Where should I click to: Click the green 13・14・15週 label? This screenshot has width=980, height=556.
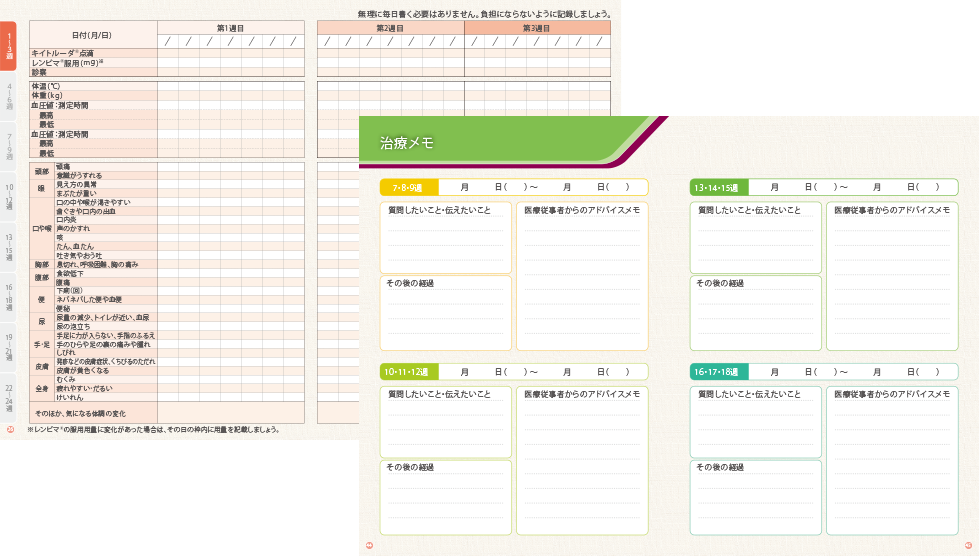(x=718, y=187)
